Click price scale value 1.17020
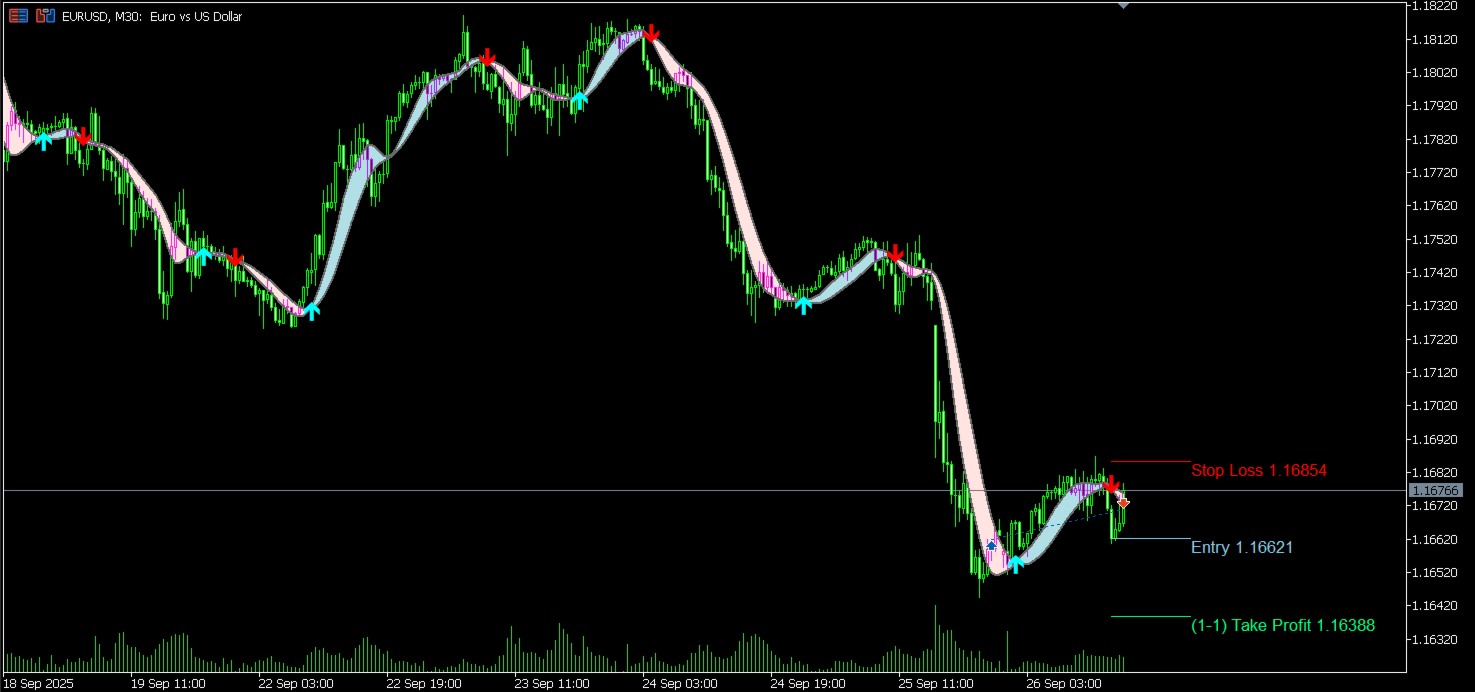 tap(1434, 405)
